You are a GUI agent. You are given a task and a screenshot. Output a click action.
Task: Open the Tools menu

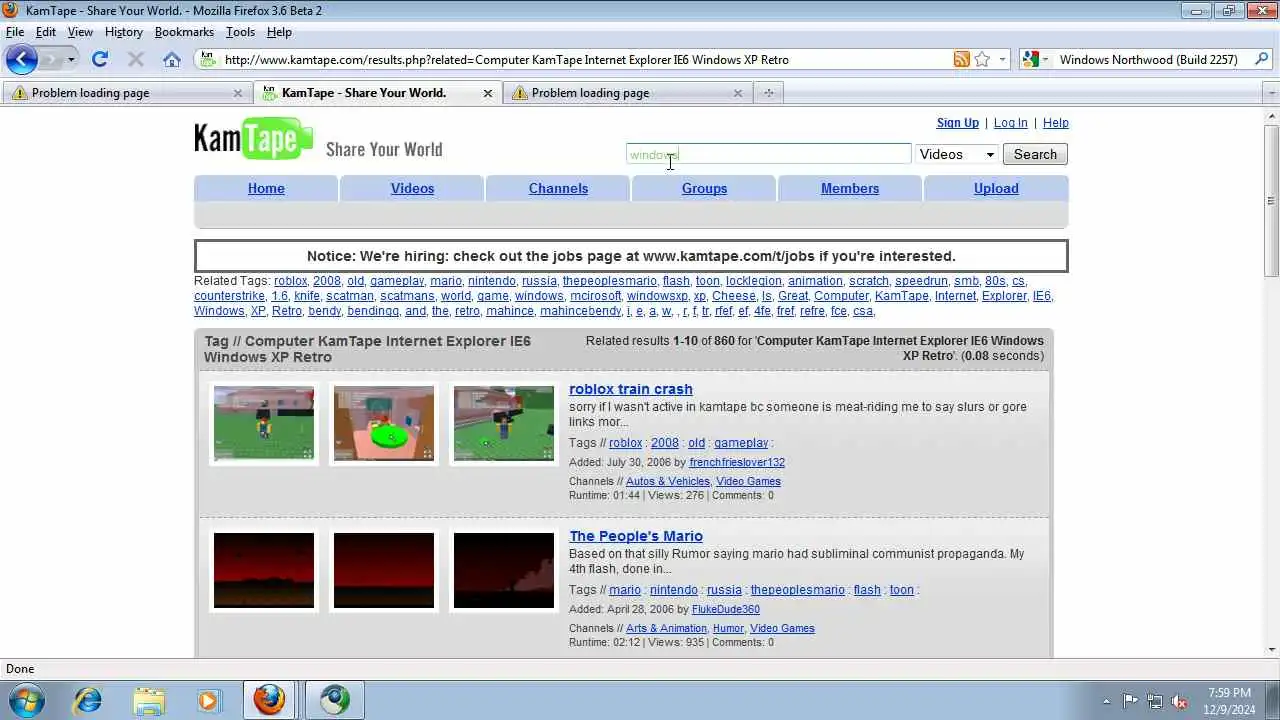[240, 32]
